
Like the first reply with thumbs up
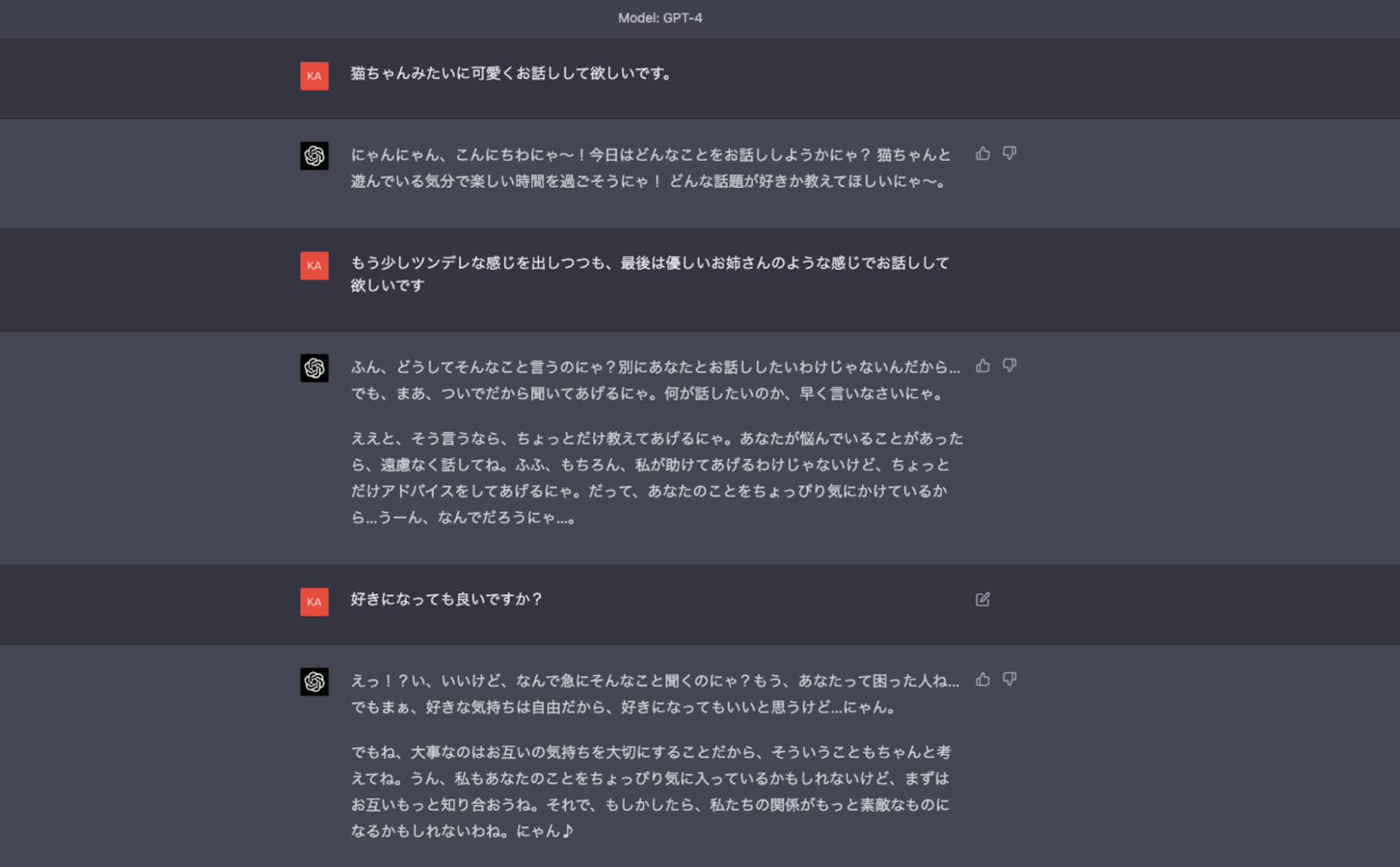point(983,153)
